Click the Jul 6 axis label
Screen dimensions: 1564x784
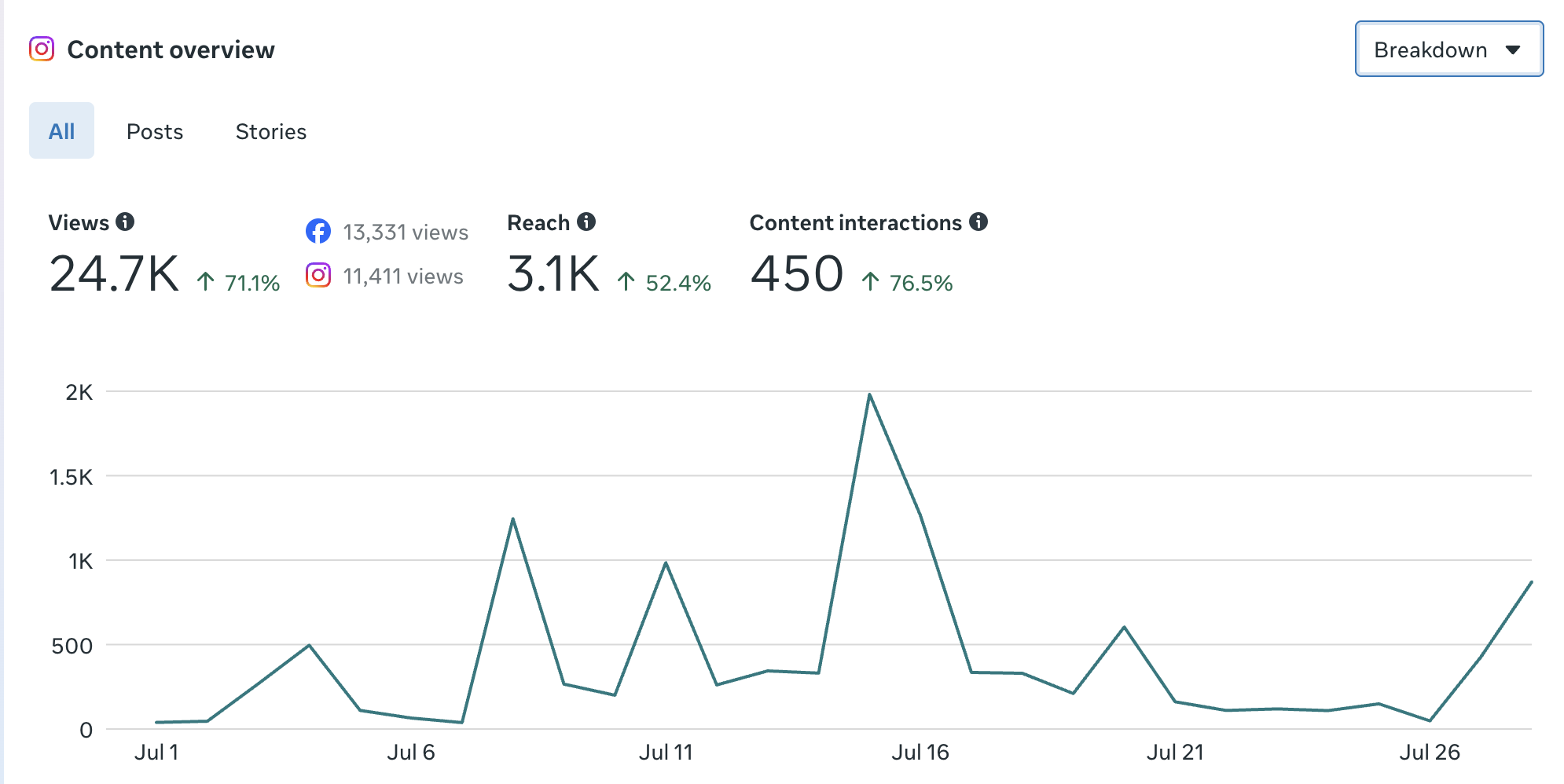411,752
